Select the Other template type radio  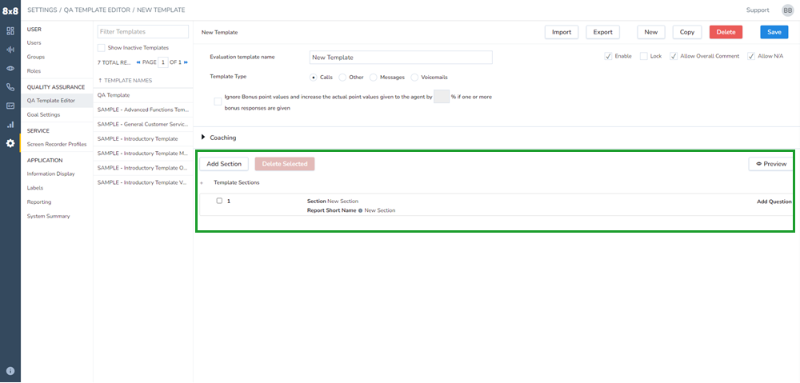[x=342, y=78]
